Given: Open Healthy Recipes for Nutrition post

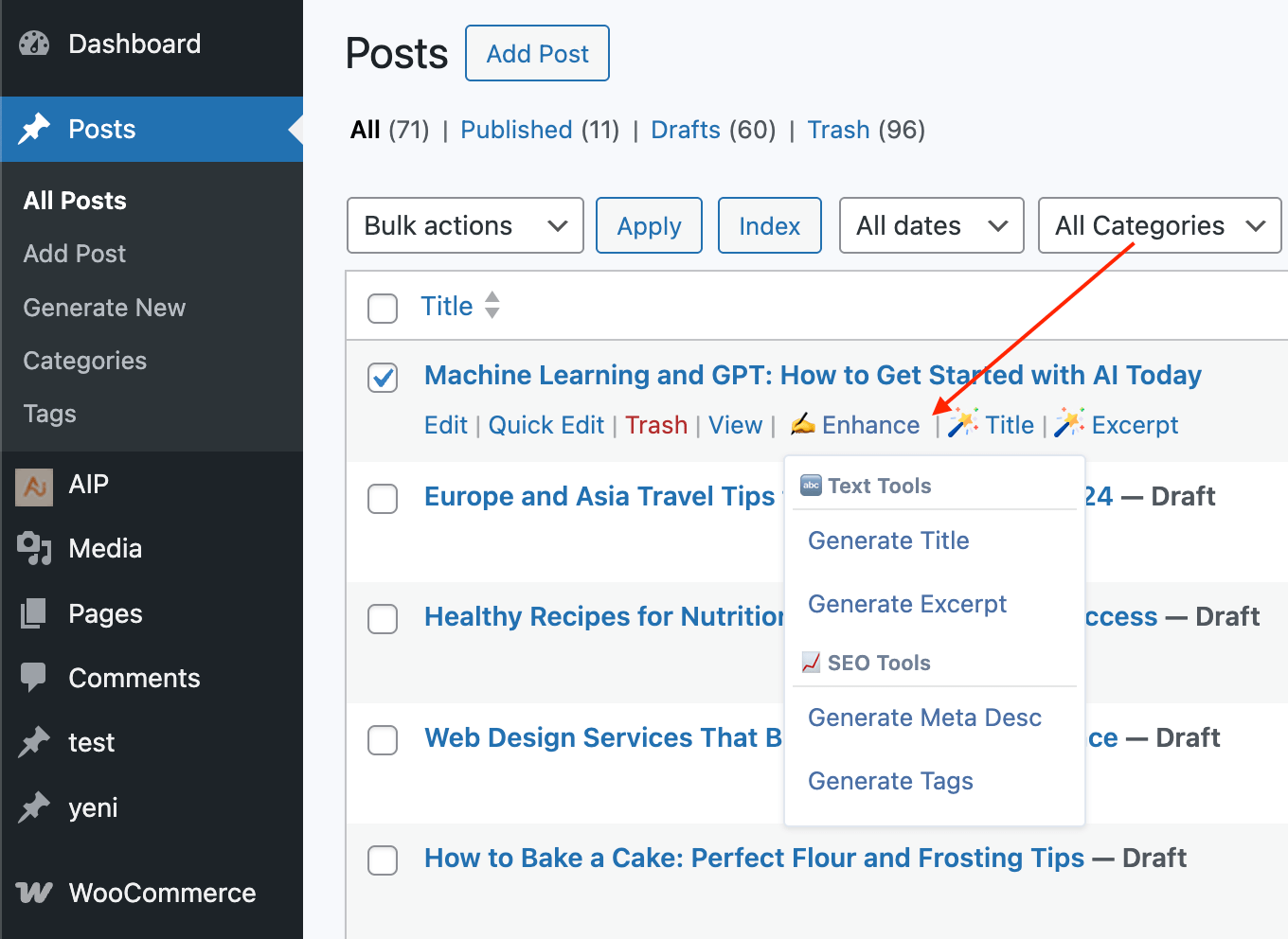Looking at the screenshot, I should [x=604, y=616].
